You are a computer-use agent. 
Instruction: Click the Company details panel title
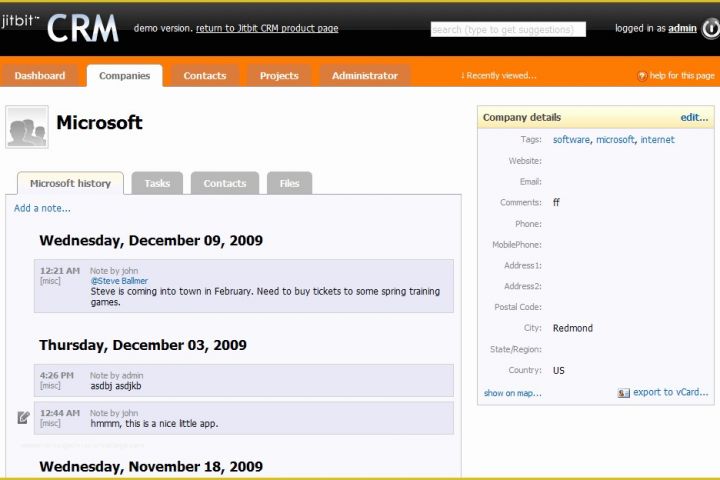pos(522,117)
